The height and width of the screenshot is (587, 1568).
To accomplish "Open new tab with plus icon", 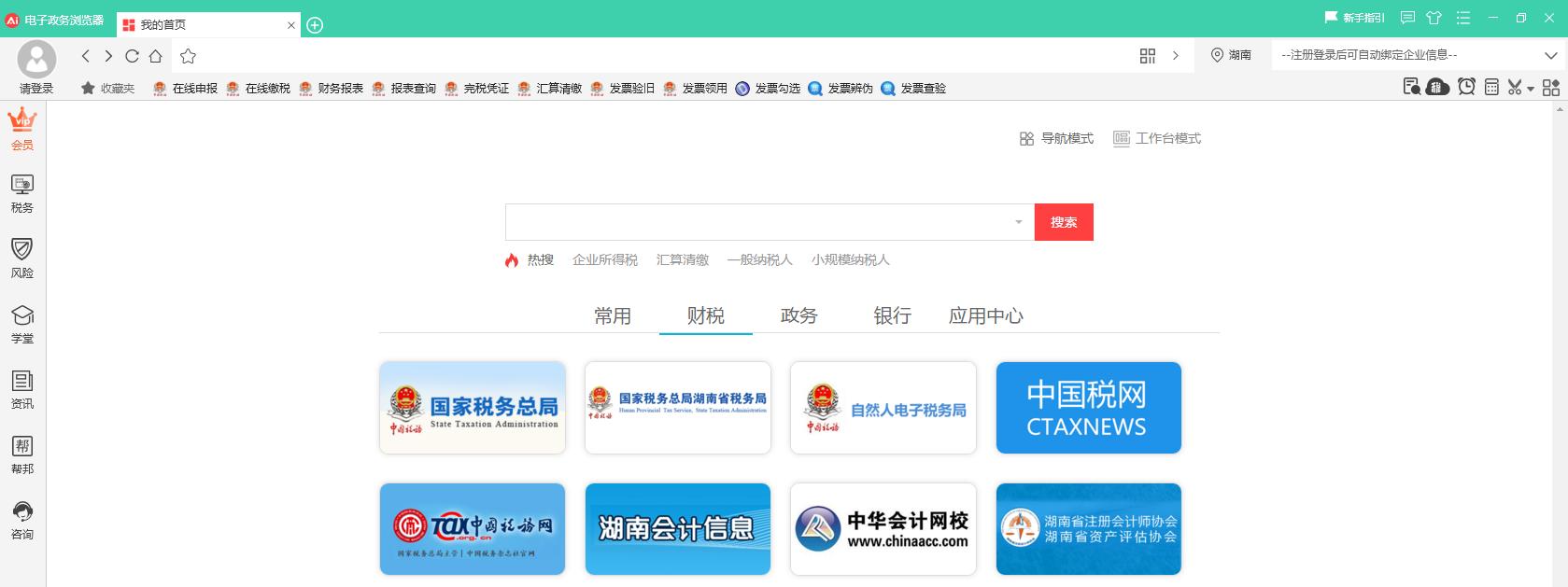I will [315, 25].
